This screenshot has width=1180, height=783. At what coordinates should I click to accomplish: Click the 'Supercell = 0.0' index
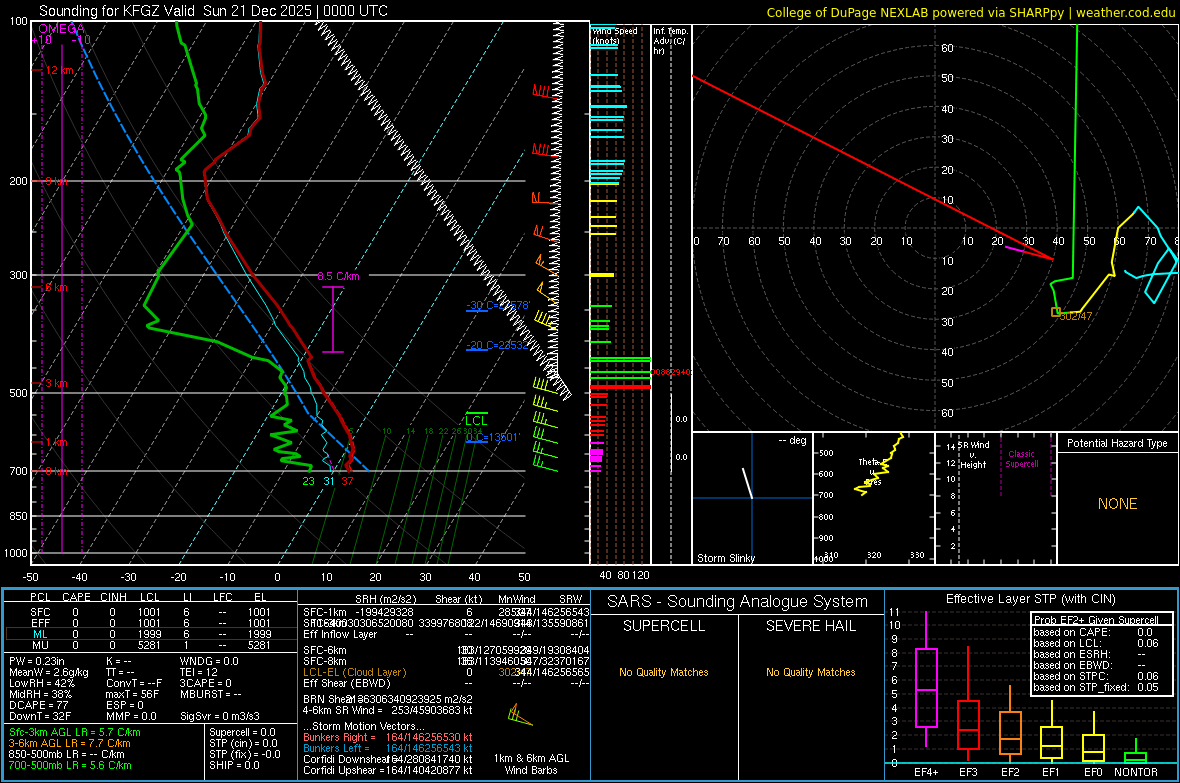tap(242, 732)
